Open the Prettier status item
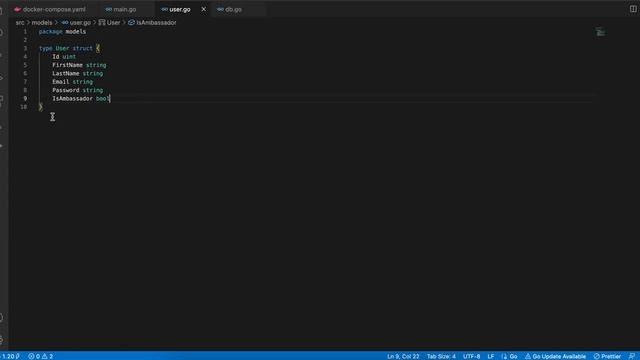Image resolution: width=640 pixels, height=360 pixels. click(x=607, y=356)
